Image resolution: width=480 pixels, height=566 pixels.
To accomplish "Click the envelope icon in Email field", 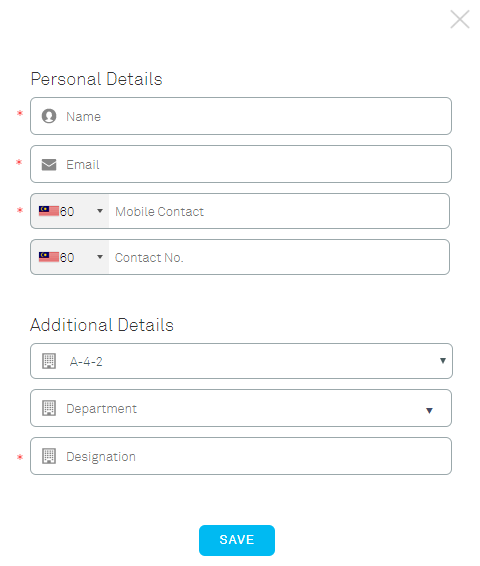I will [49, 165].
